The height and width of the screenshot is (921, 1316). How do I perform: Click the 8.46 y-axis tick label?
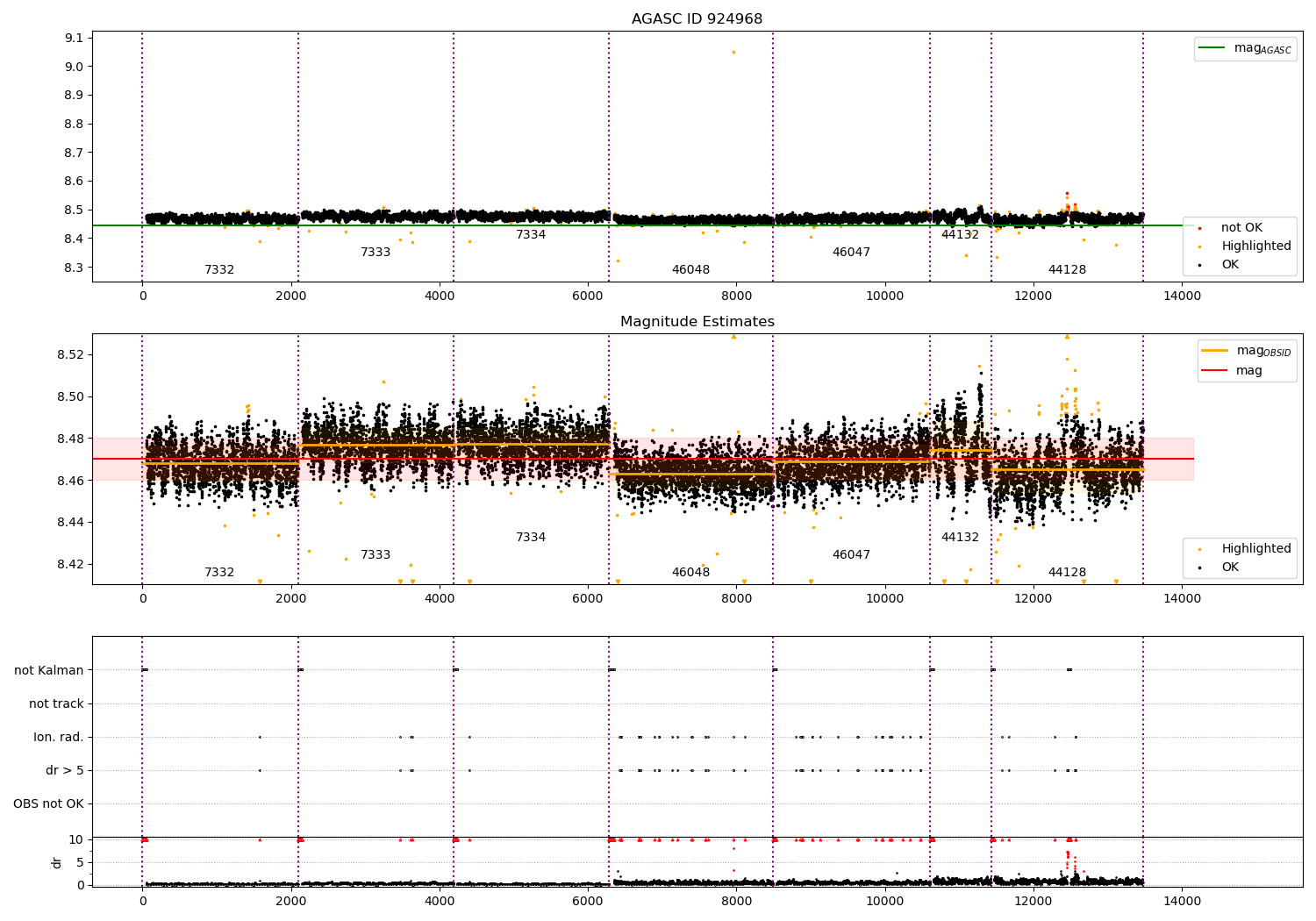71,481
